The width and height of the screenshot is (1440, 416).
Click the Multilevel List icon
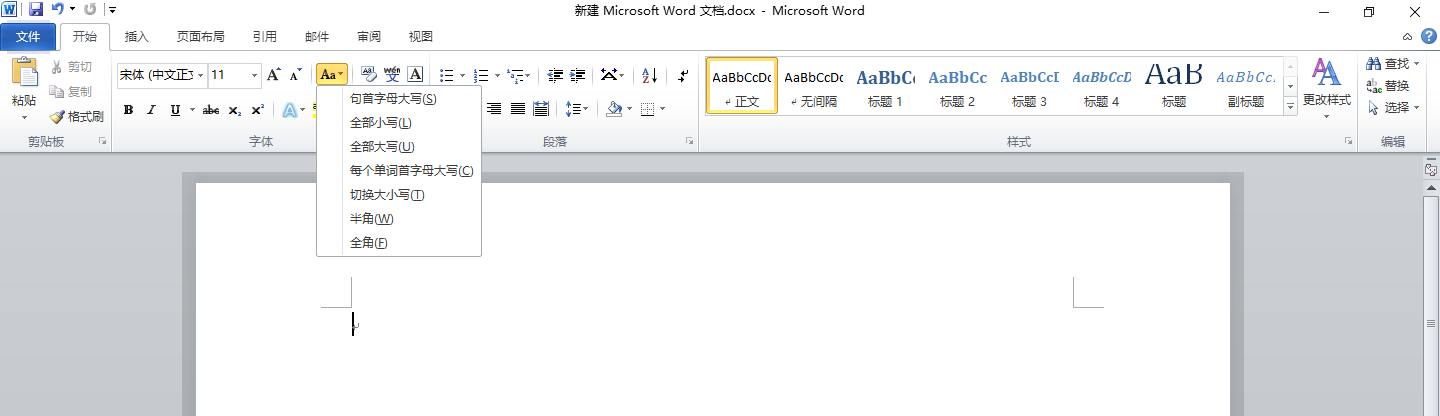coord(515,75)
